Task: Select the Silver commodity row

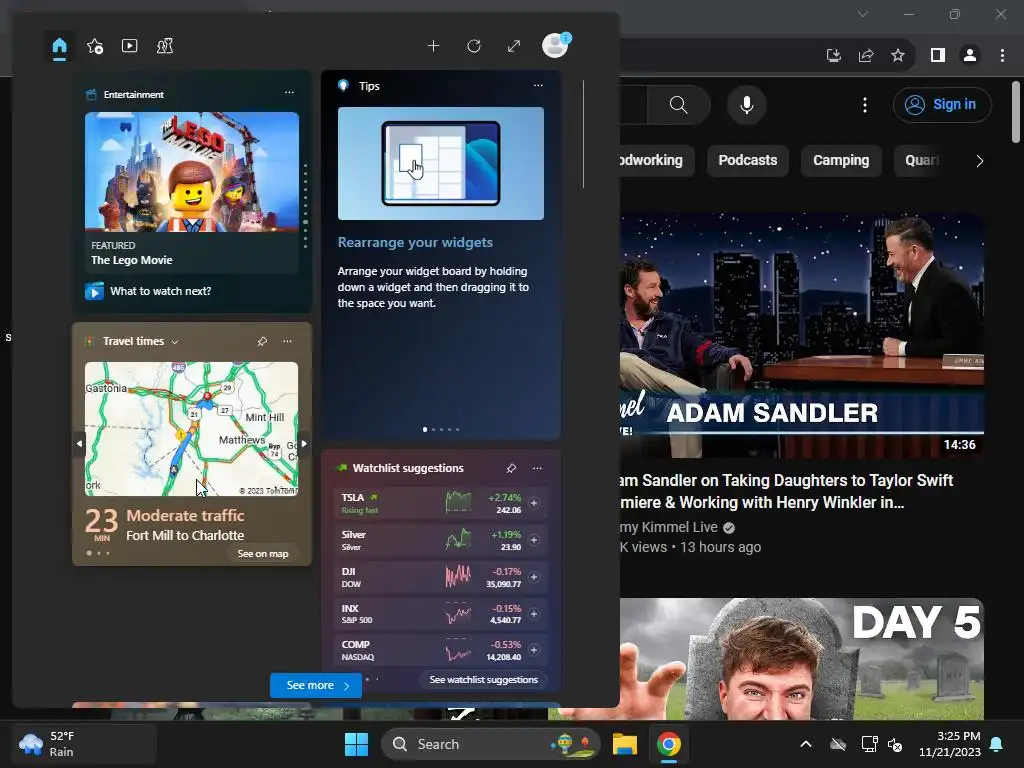Action: [x=441, y=540]
